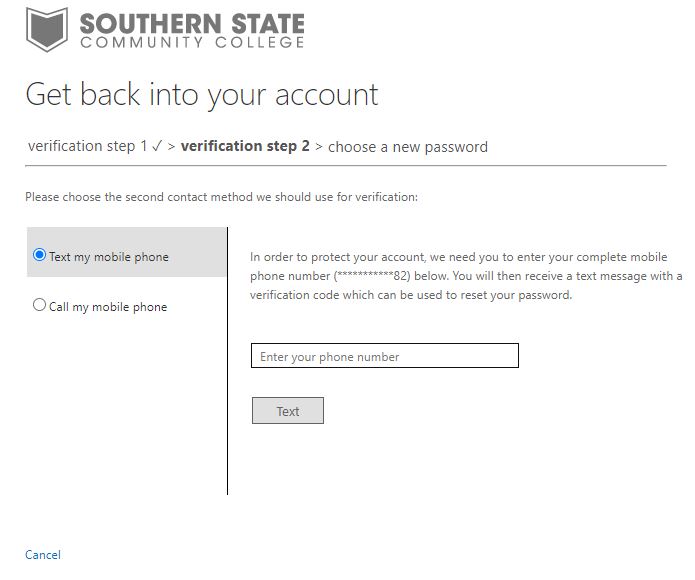Click the vertical divider beside contact options
695x580 pixels.
pos(227,361)
